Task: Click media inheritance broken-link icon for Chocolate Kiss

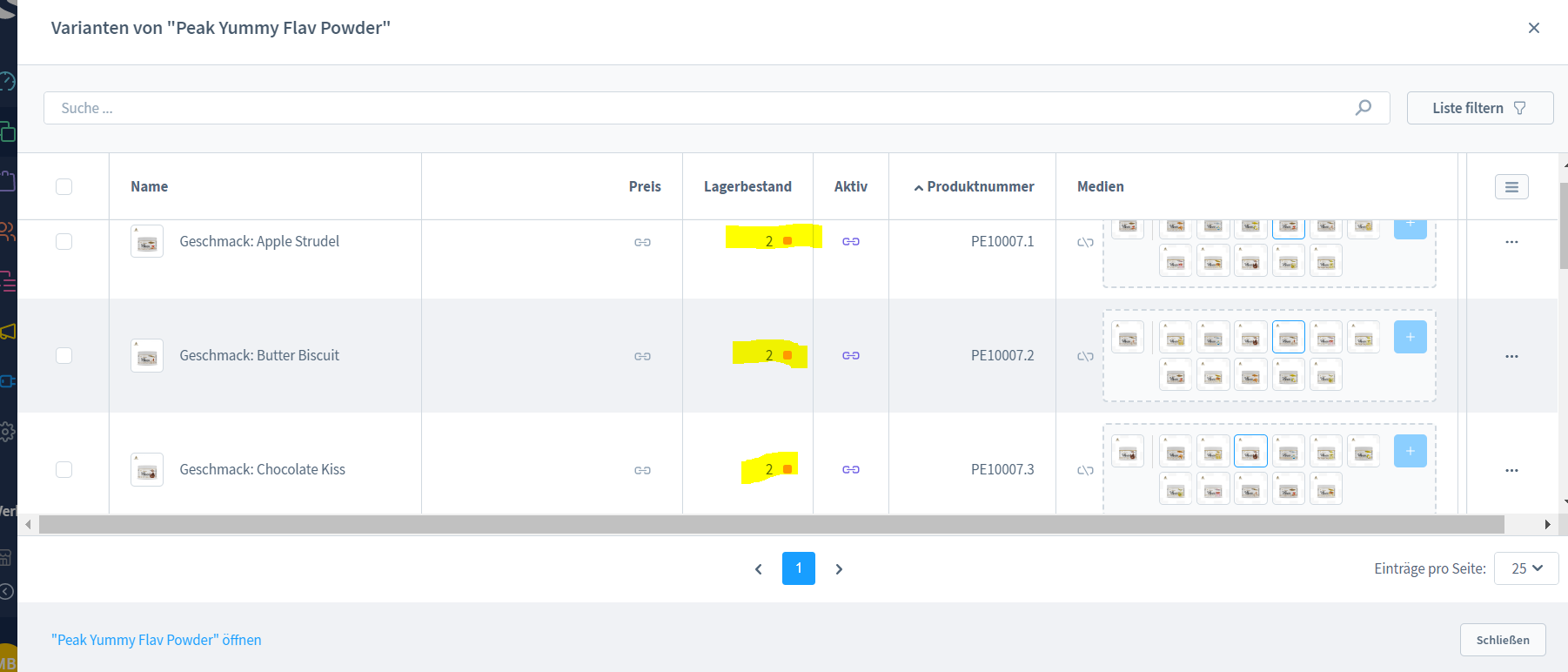Action: coord(1085,470)
